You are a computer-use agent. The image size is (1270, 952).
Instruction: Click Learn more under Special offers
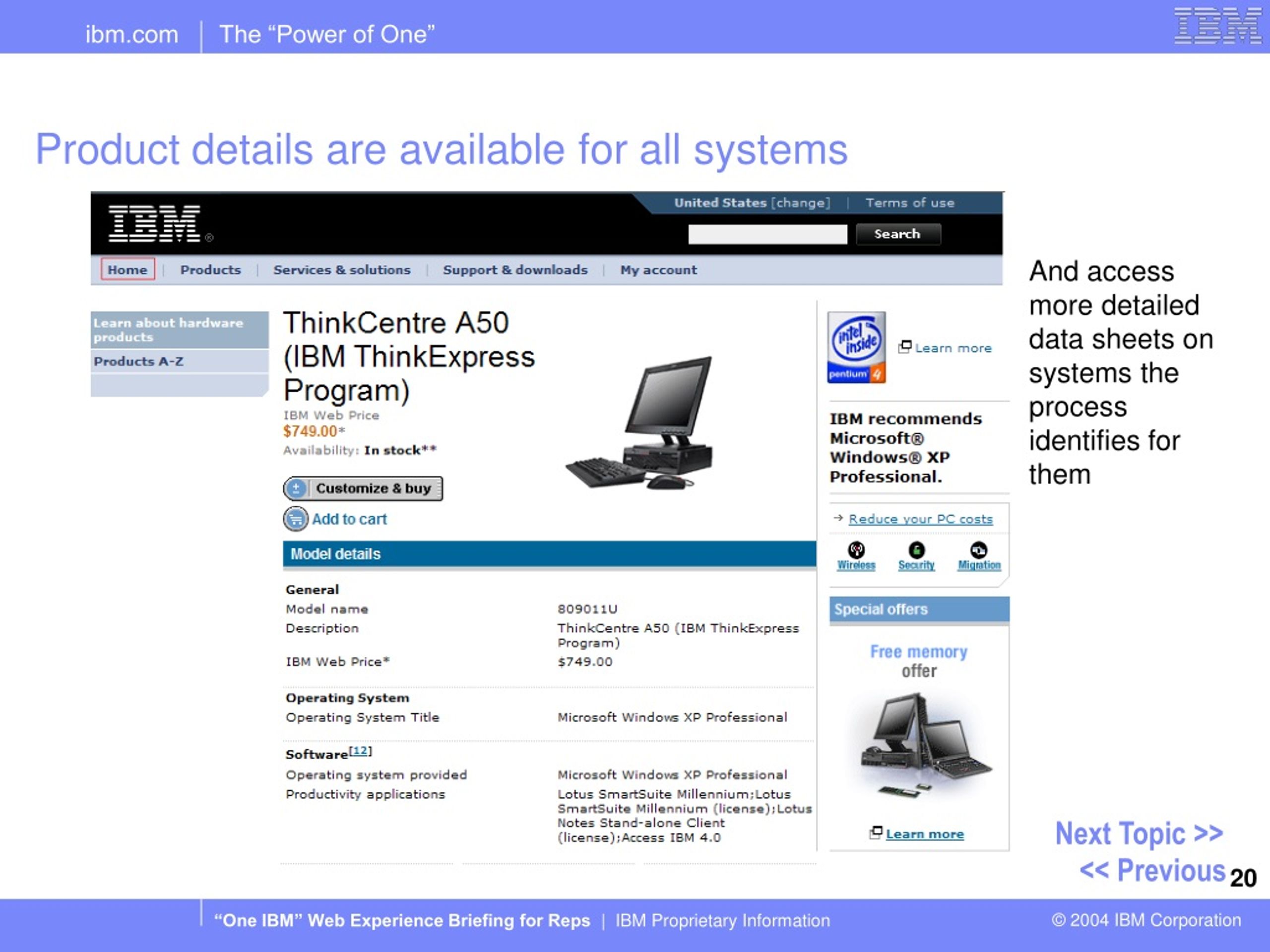click(x=924, y=834)
